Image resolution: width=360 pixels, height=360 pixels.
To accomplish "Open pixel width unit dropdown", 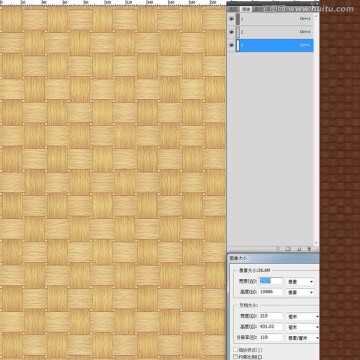I will (300, 282).
